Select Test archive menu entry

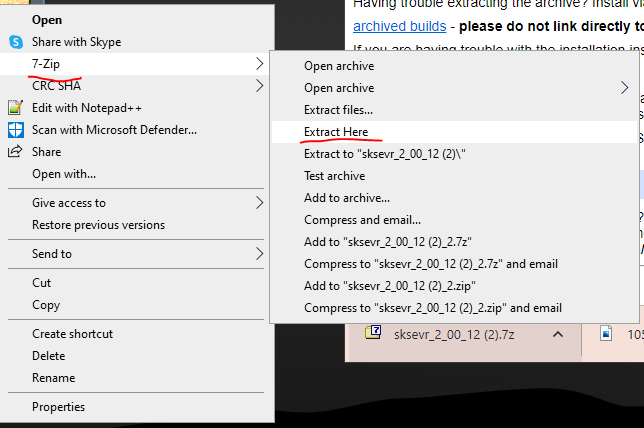(x=334, y=176)
